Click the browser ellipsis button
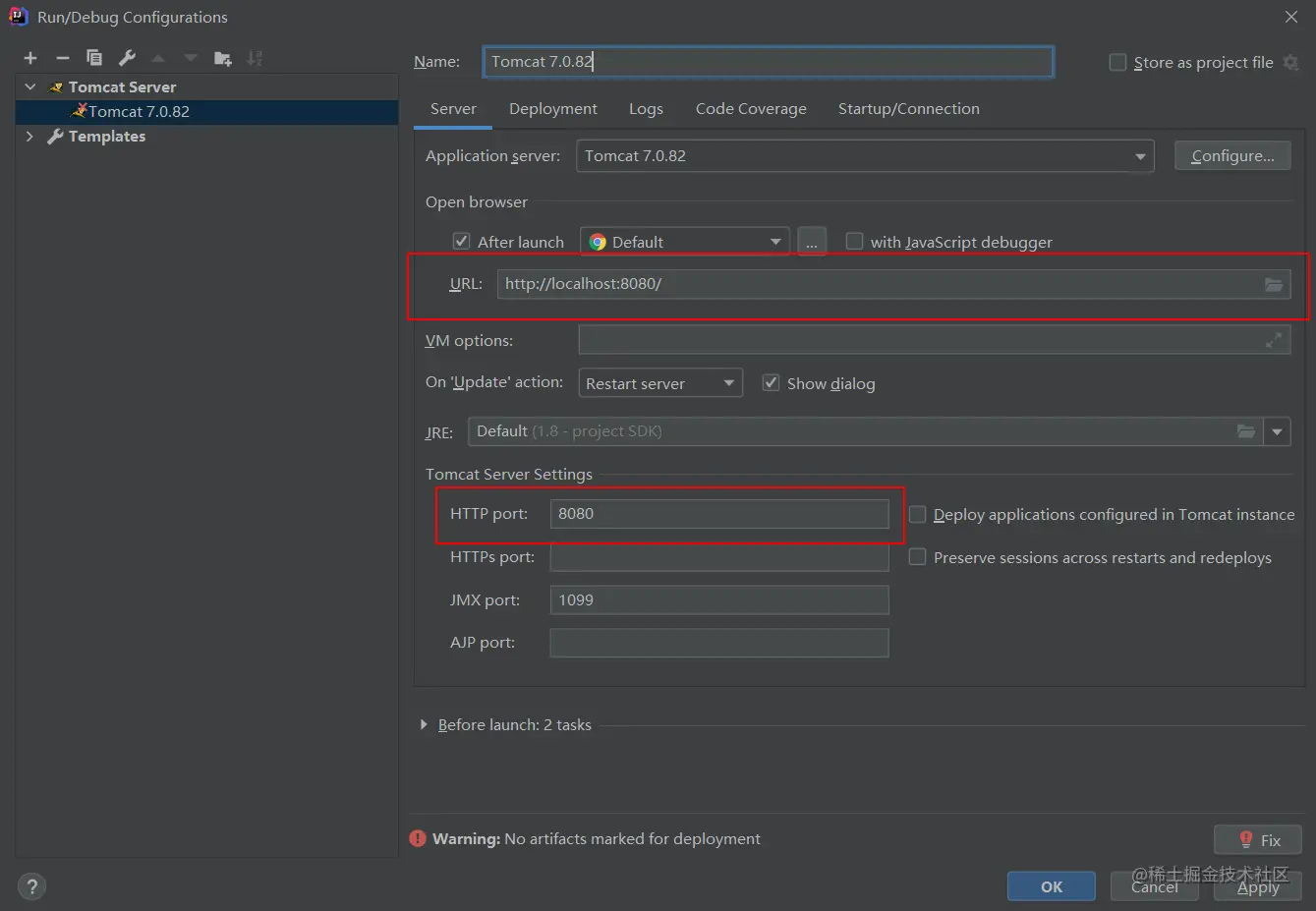 click(812, 242)
